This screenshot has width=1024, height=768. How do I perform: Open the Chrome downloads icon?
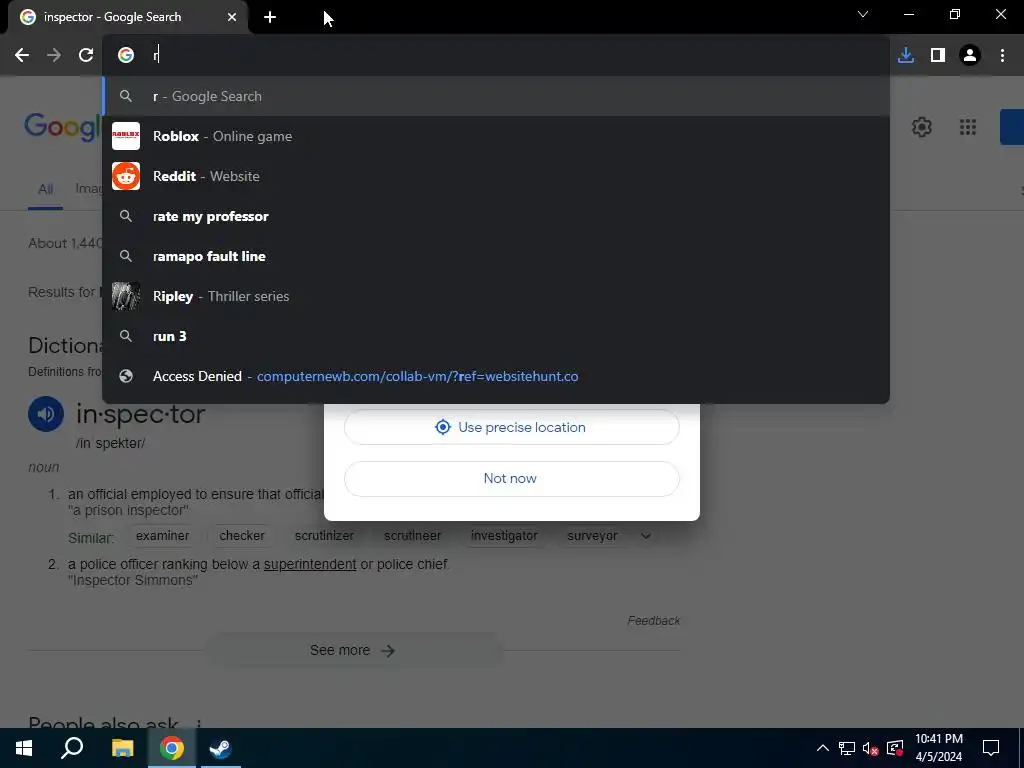pyautogui.click(x=906, y=56)
